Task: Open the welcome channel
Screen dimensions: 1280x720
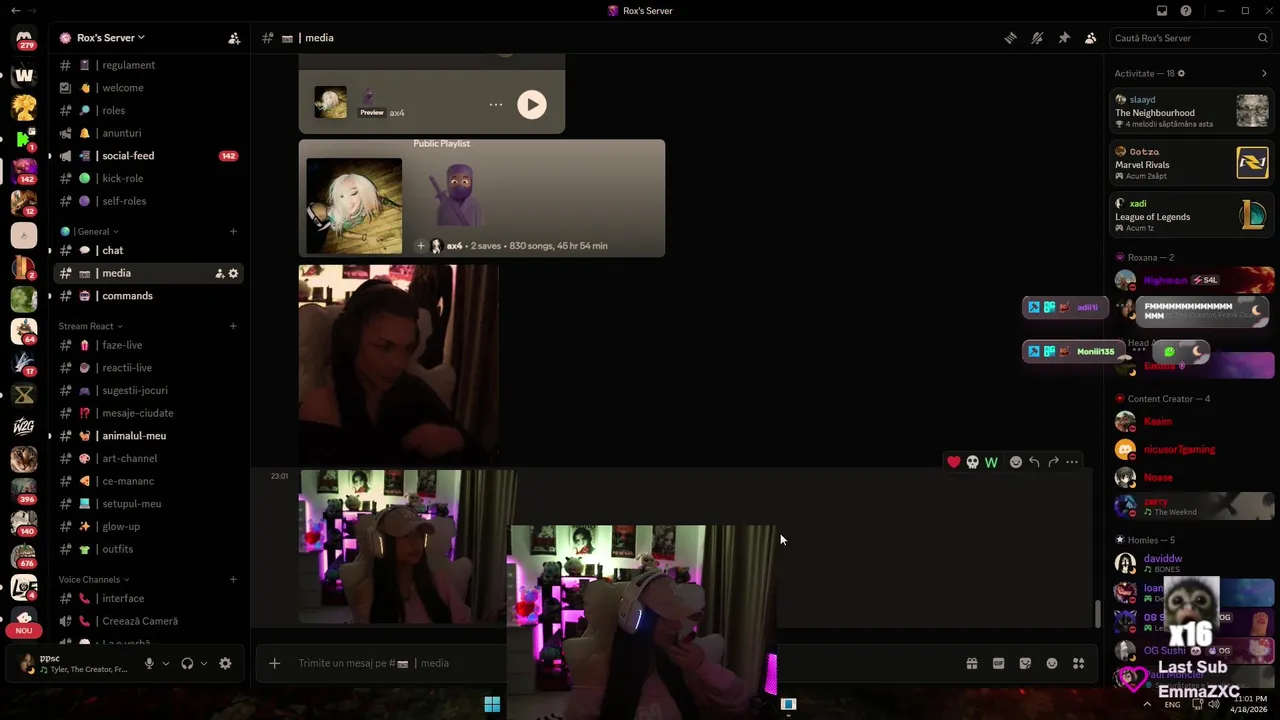Action: [x=148, y=88]
